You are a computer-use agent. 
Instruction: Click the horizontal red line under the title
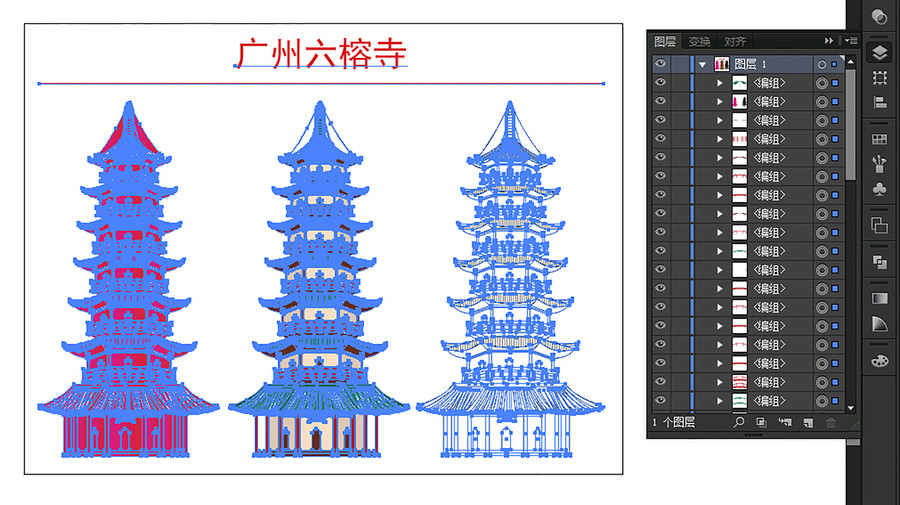321,84
